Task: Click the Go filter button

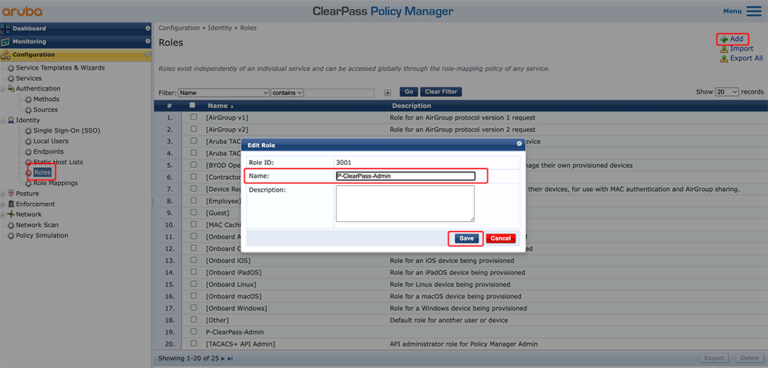Action: [x=408, y=92]
